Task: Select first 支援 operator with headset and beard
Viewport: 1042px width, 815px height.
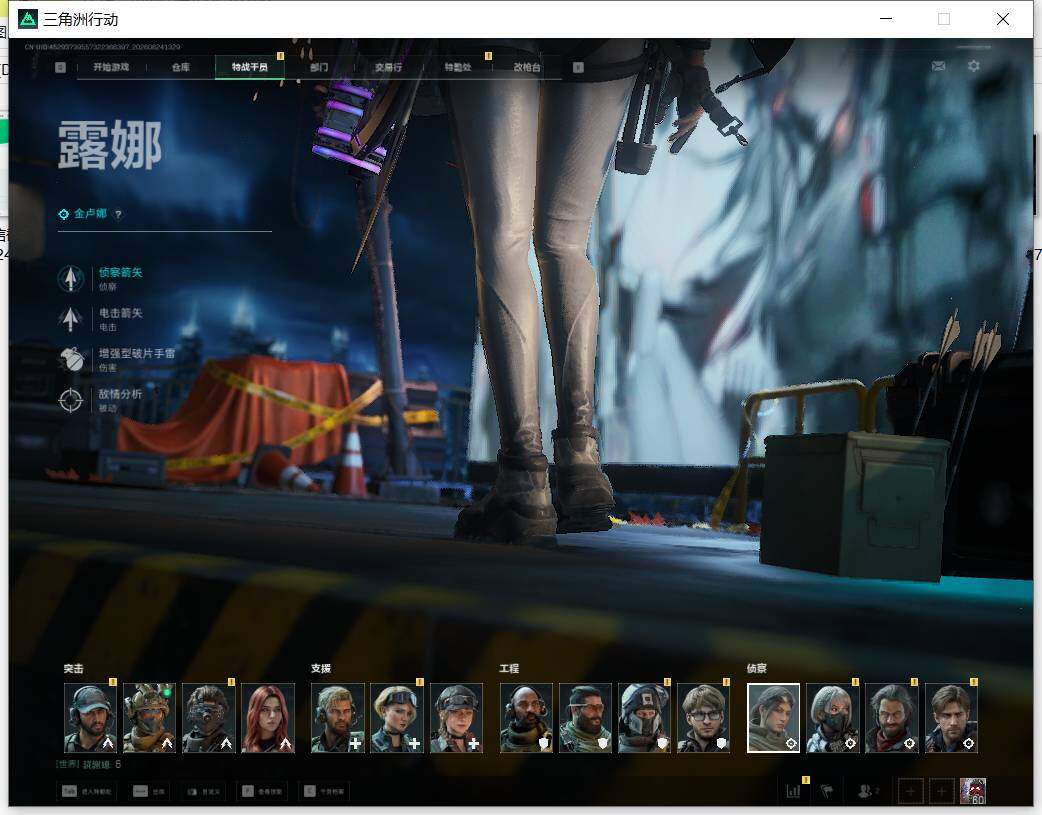Action: pyautogui.click(x=338, y=718)
